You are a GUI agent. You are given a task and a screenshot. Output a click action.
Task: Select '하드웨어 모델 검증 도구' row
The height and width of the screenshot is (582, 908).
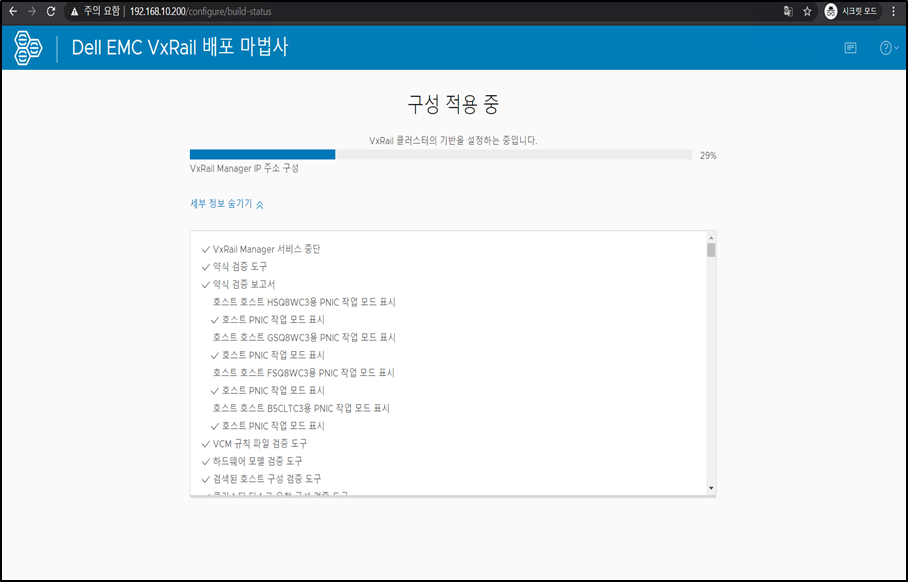251,462
